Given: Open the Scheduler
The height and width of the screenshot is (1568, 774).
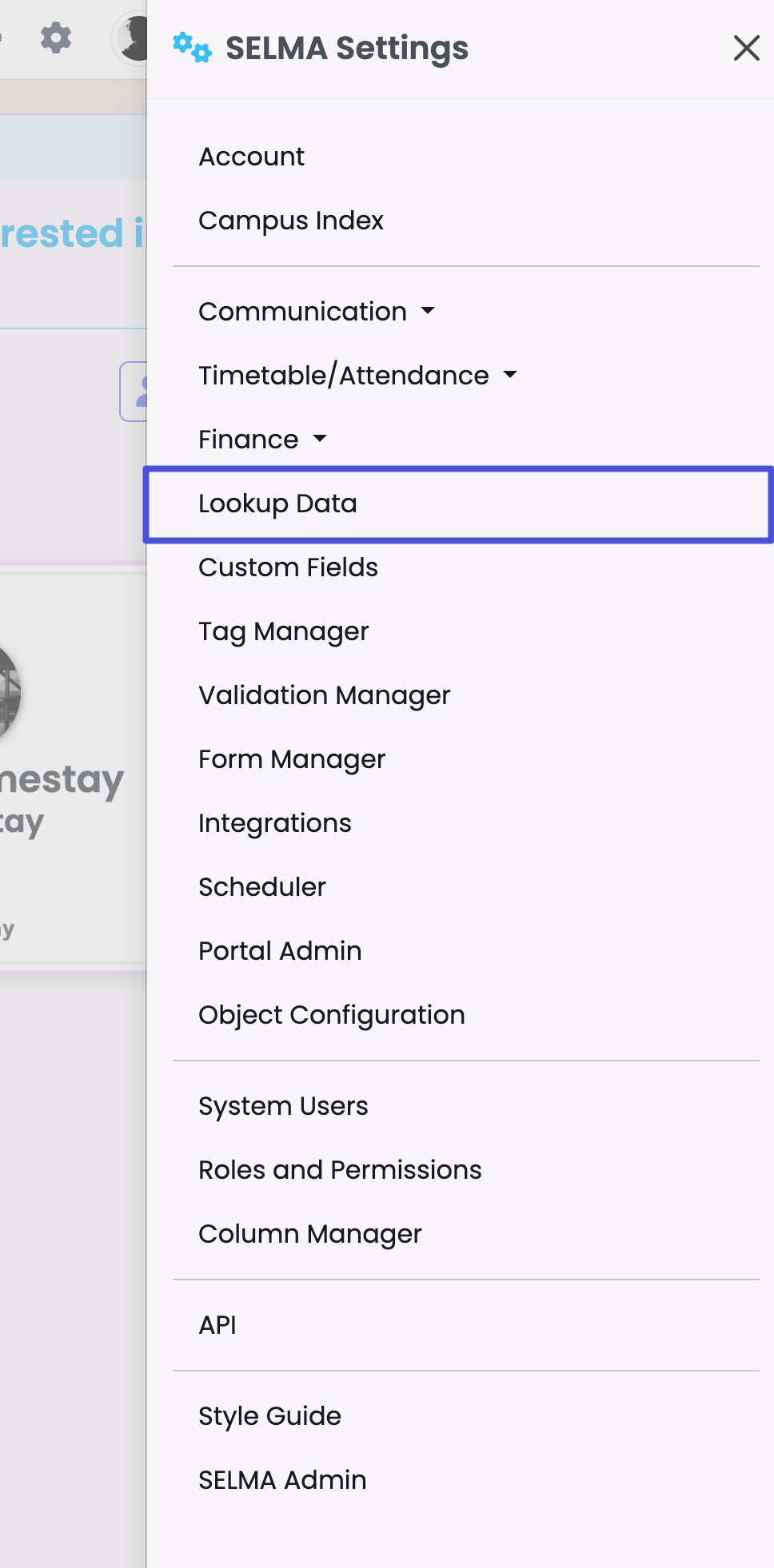Looking at the screenshot, I should (x=261, y=887).
